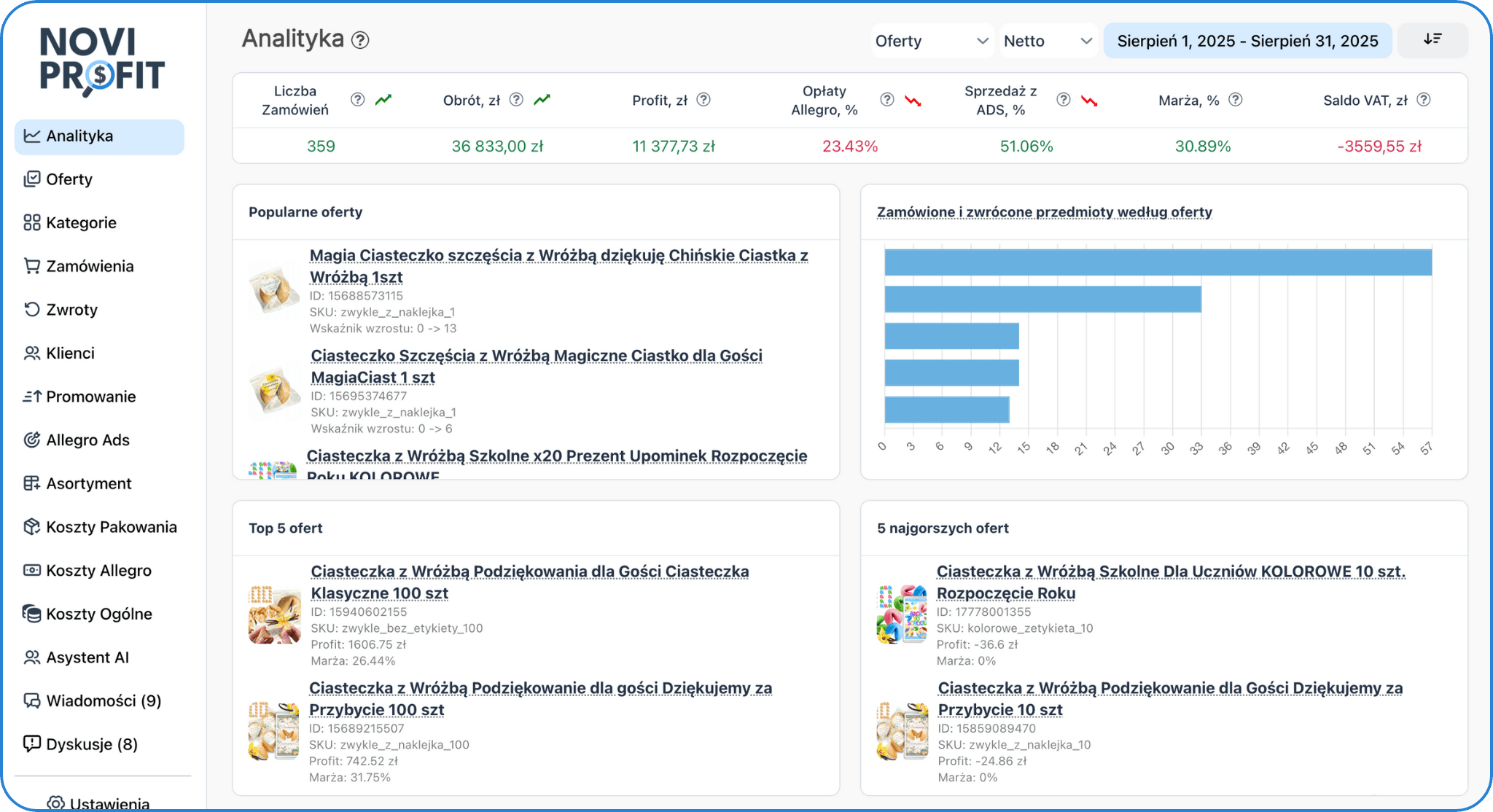Expand the Netto dropdown
1493x812 pixels.
click(x=1048, y=41)
